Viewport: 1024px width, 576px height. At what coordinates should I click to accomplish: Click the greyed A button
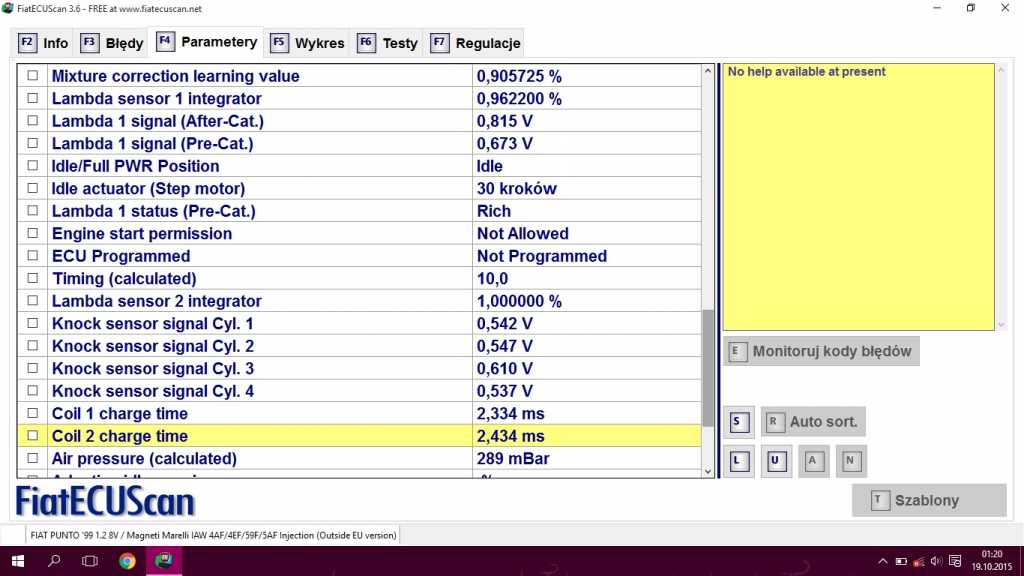(813, 461)
